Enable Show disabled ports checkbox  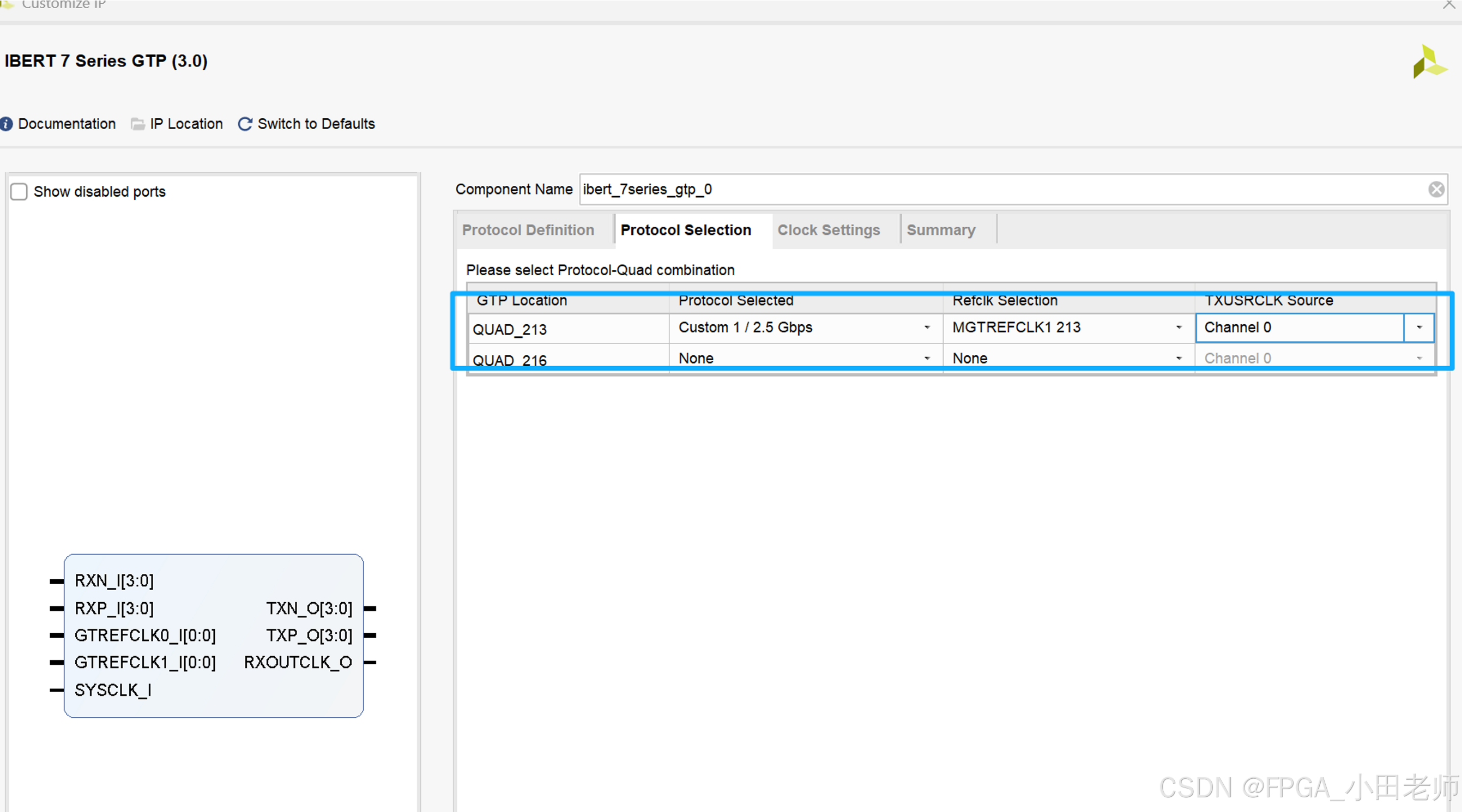point(19,192)
